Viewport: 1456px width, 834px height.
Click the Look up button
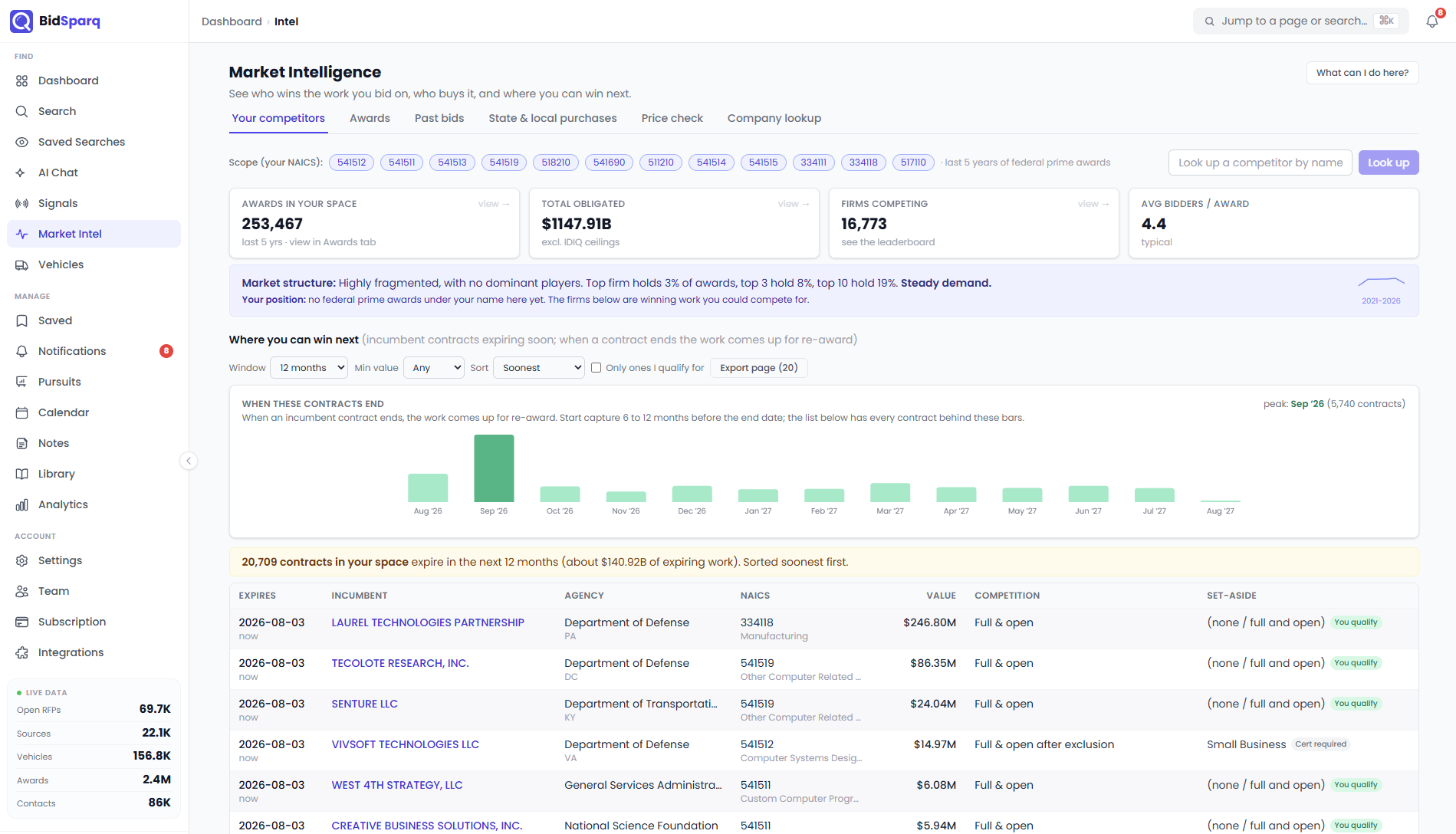click(x=1389, y=163)
